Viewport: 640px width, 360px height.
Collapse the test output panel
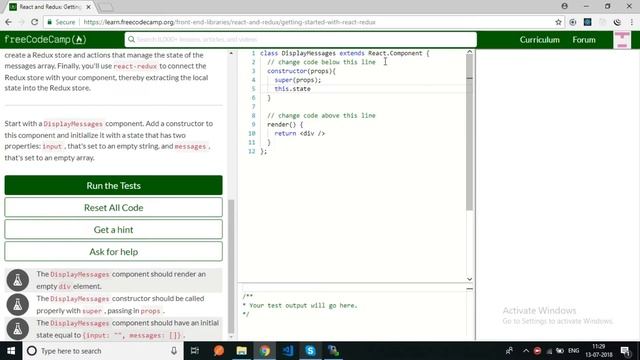coord(469,289)
